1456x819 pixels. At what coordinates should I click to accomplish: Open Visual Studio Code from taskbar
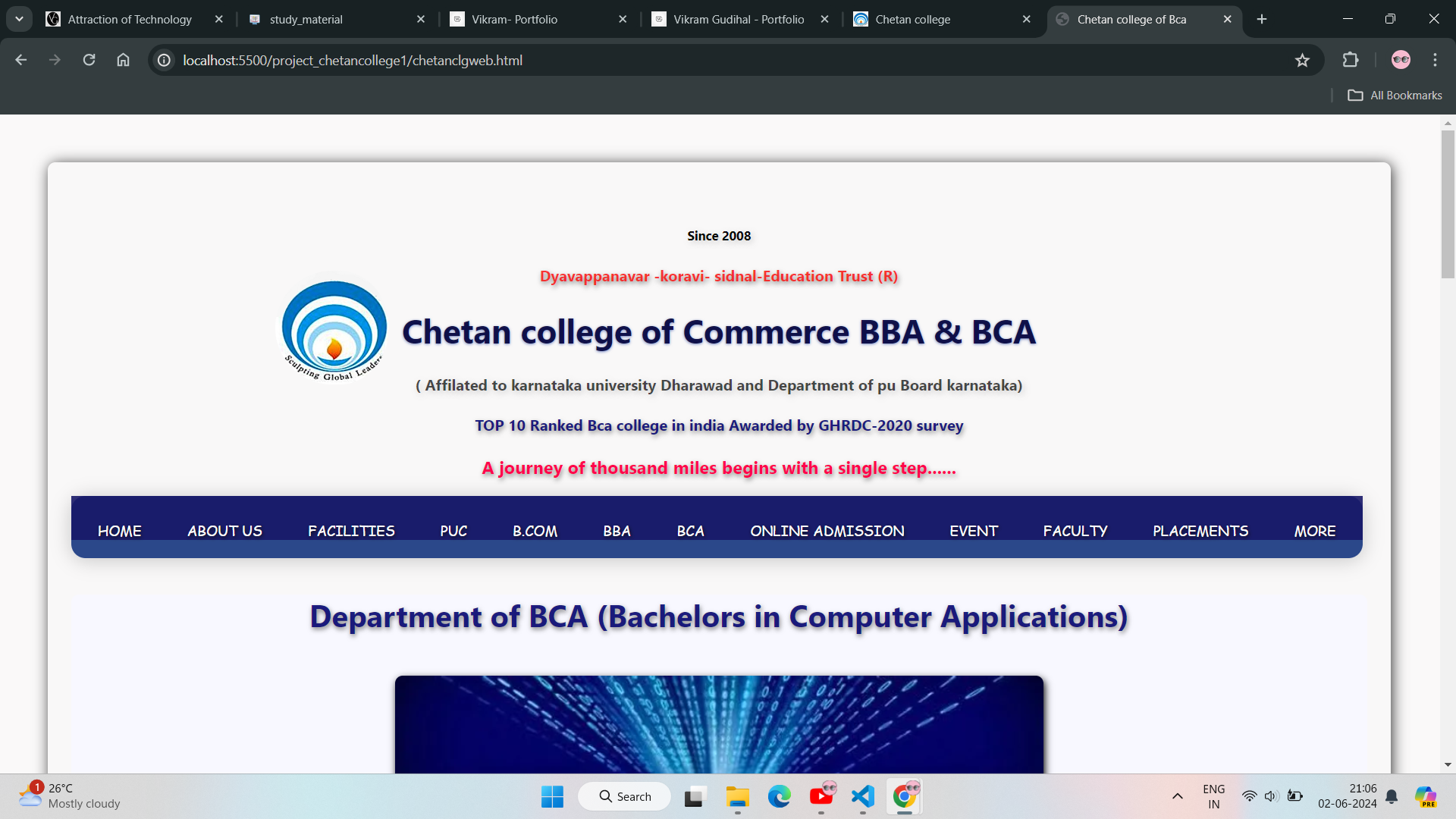(863, 796)
